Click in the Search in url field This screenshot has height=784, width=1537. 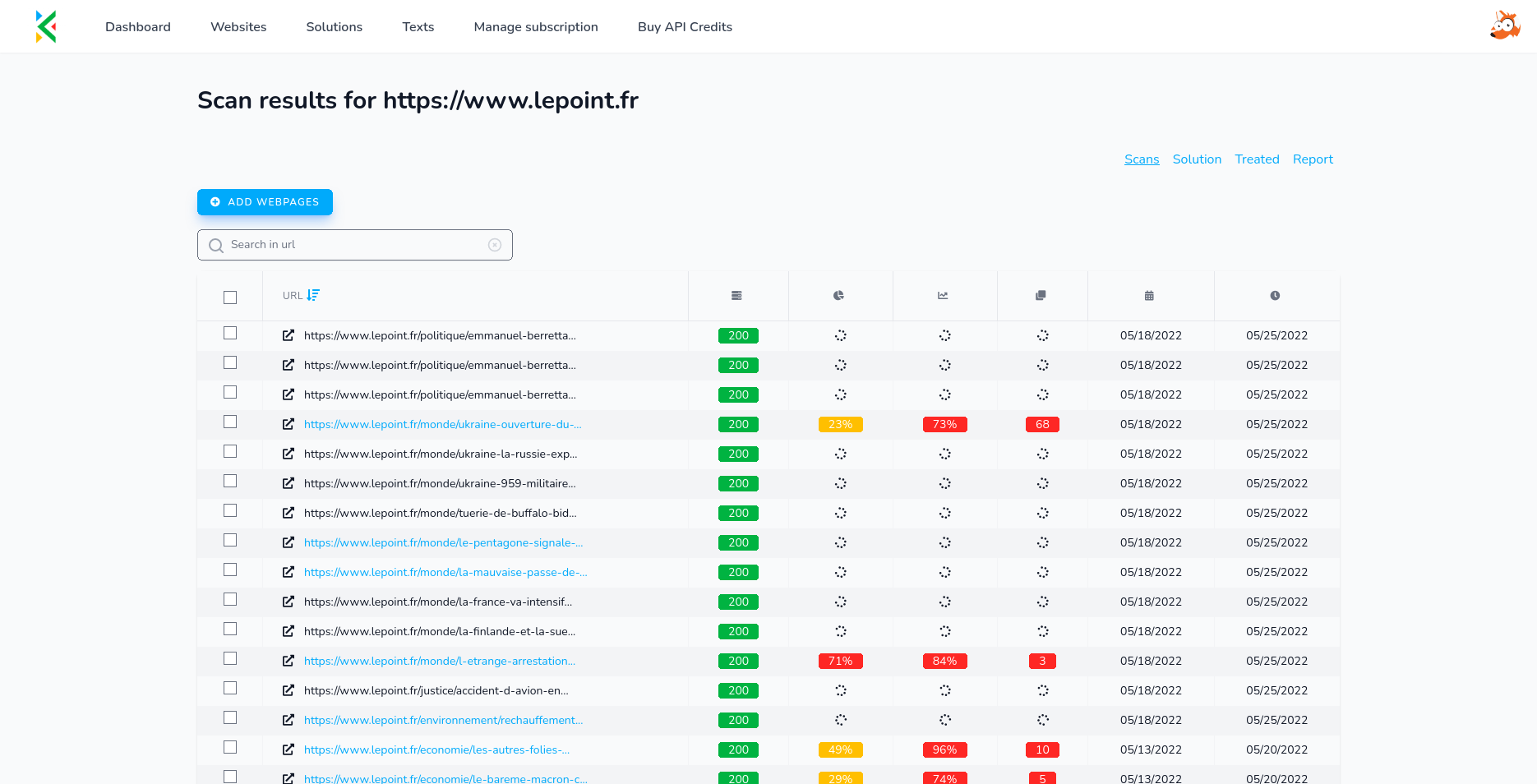[x=355, y=245]
